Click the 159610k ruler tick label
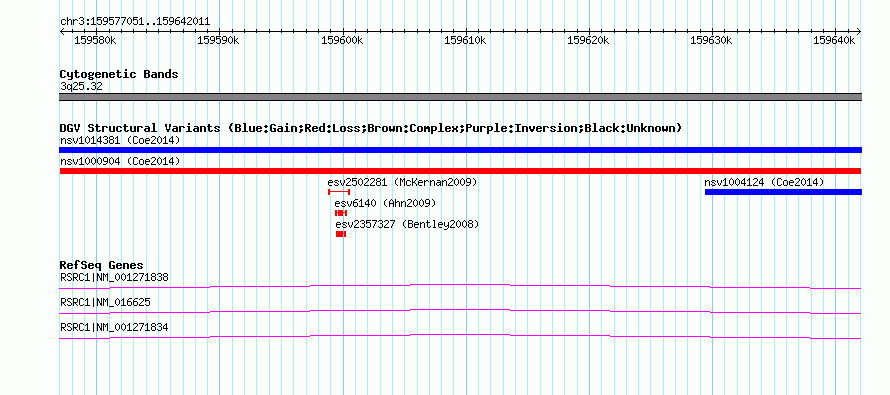This screenshot has height=395, width=890. tap(465, 40)
